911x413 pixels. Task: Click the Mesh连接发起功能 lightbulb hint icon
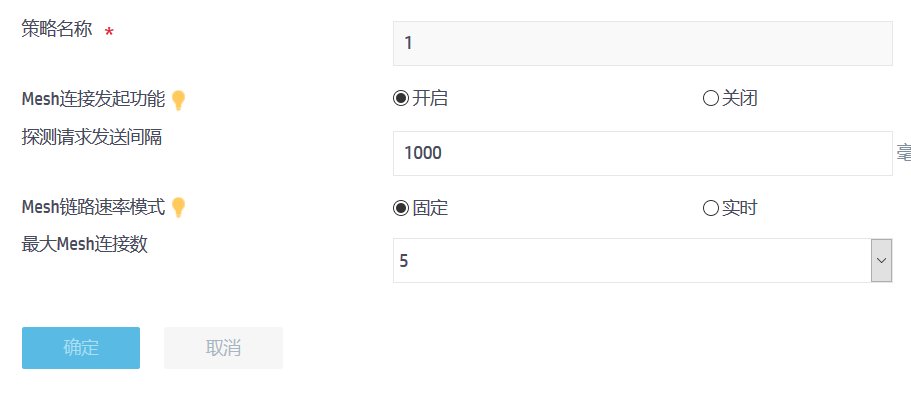(x=178, y=100)
